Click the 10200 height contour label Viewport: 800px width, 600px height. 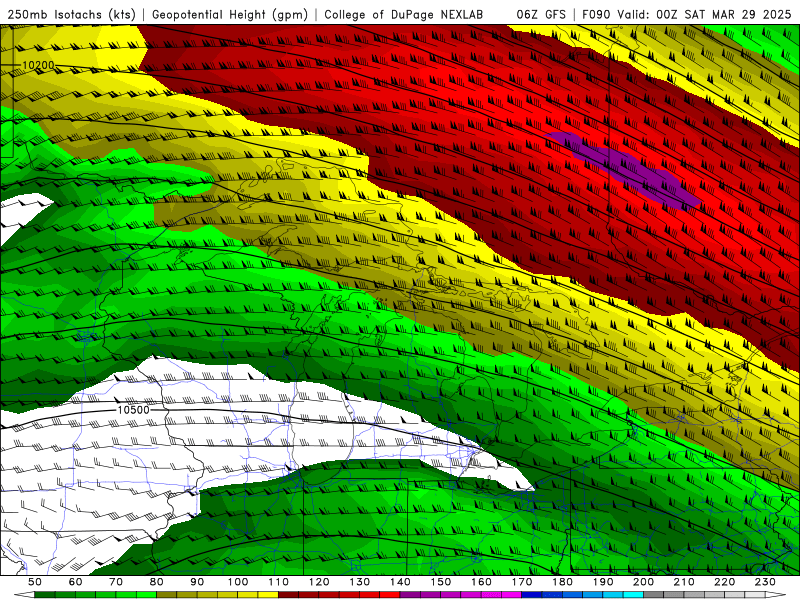click(38, 65)
